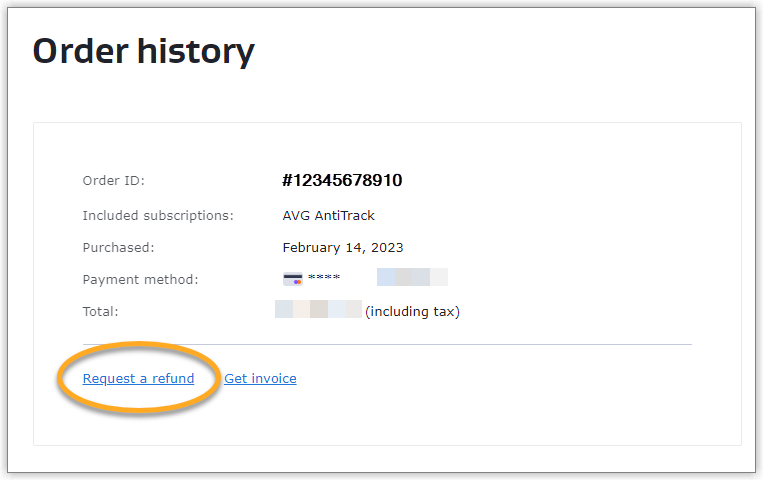This screenshot has height=481, width=764.
Task: Click the Payment method label
Action: [x=140, y=279]
